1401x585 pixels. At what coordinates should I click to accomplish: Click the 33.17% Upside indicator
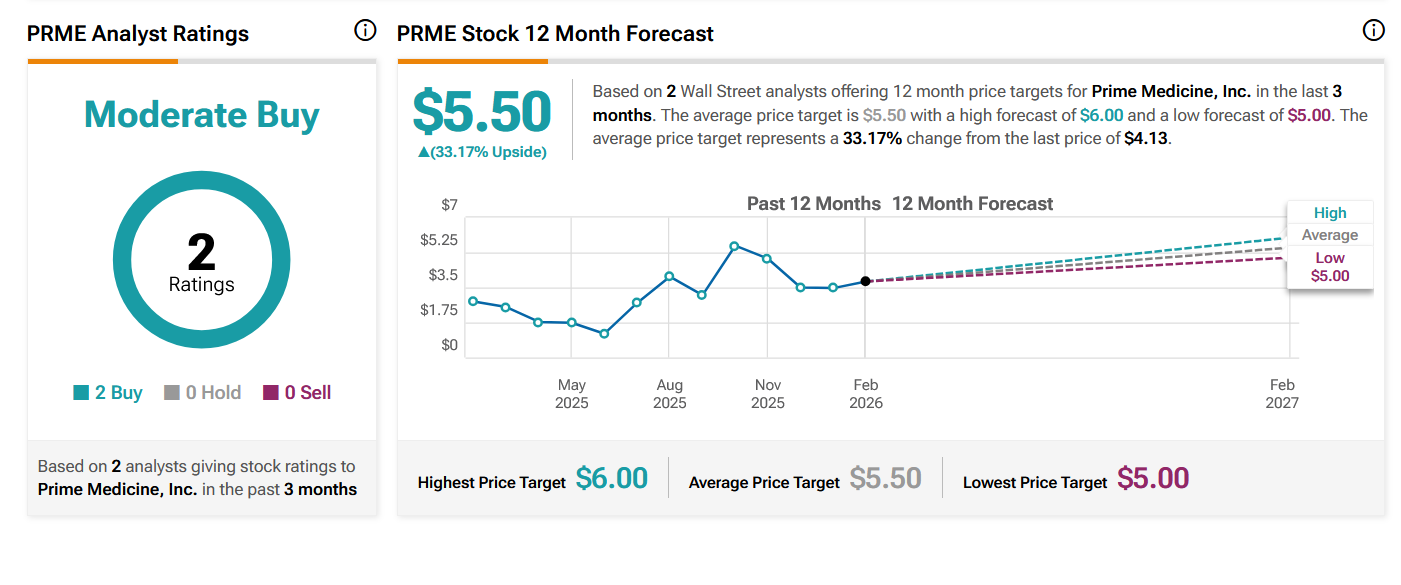point(482,152)
